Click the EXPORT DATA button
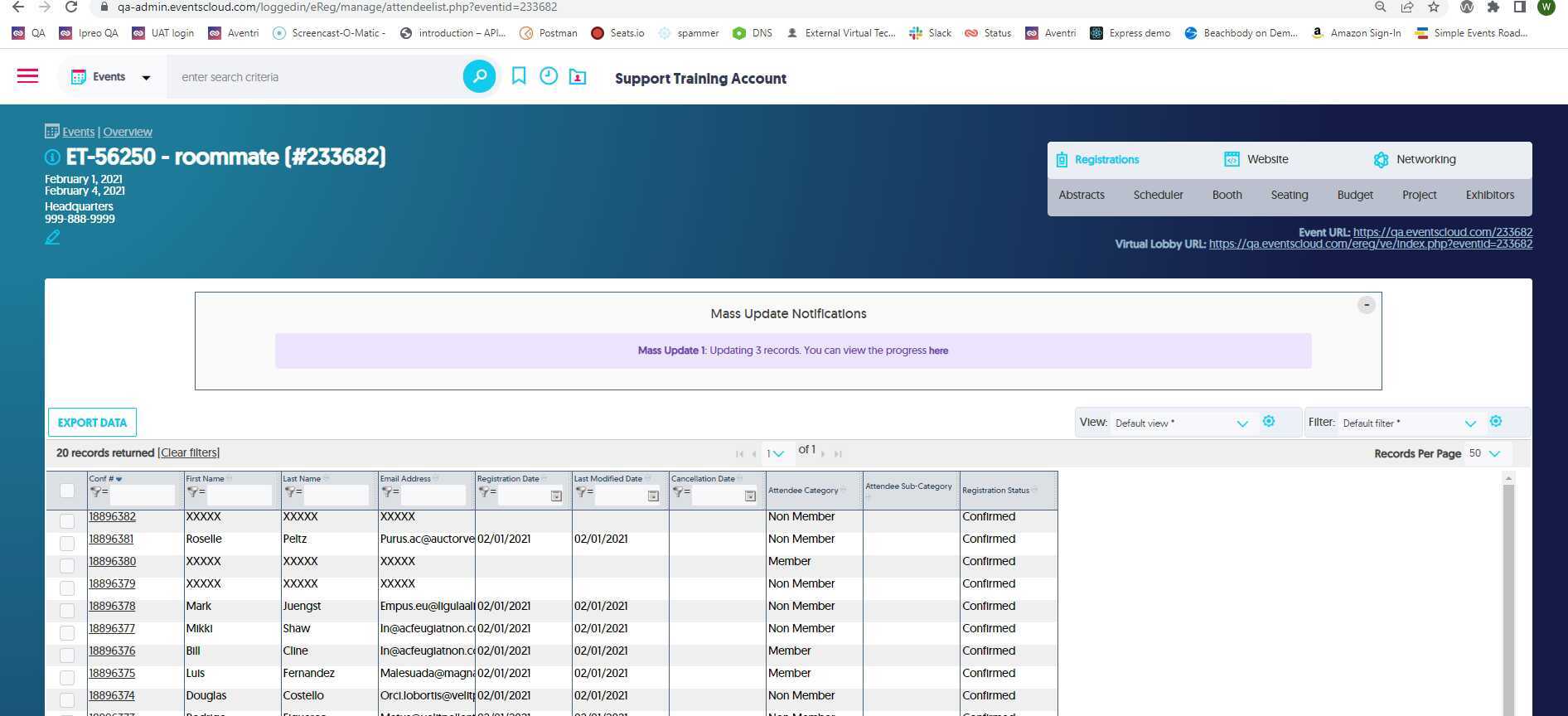Viewport: 1568px width, 716px height. point(92,423)
